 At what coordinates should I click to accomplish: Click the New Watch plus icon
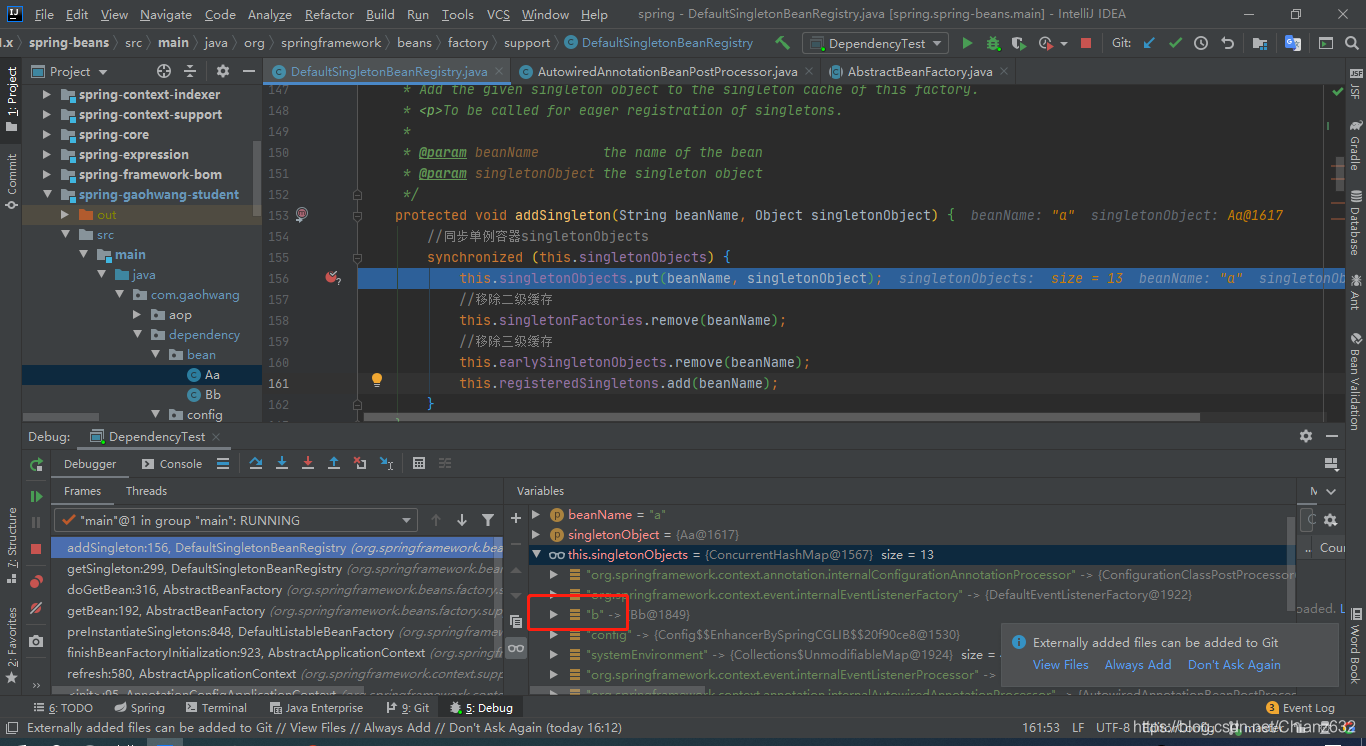(x=516, y=518)
